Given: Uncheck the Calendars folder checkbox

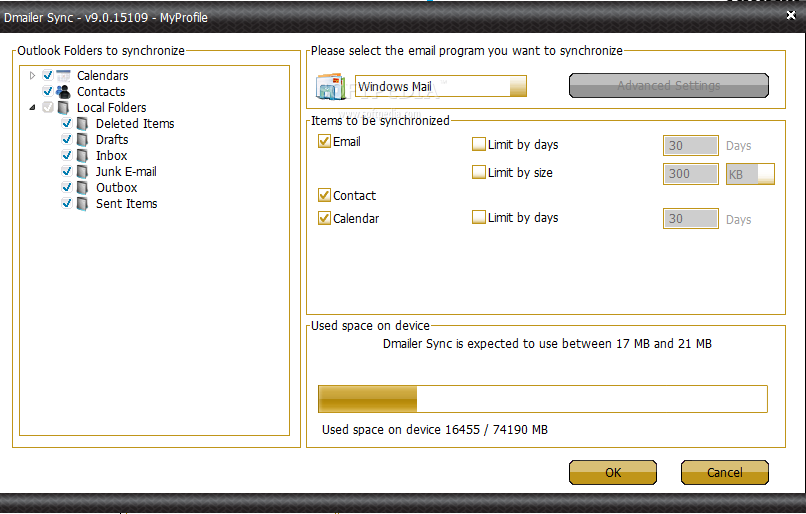Looking at the screenshot, I should click(48, 76).
